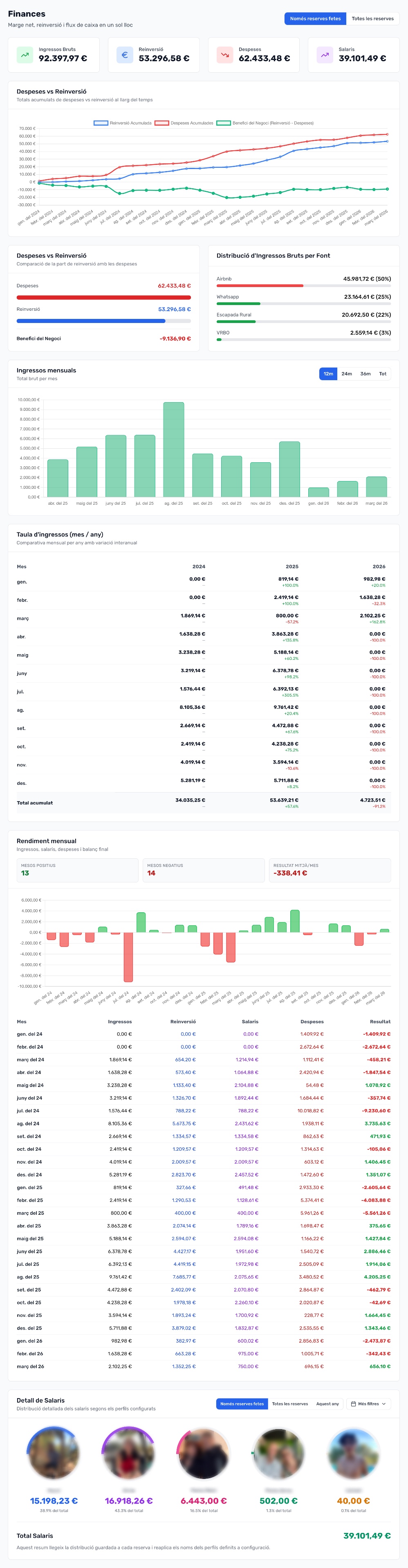
Task: Select the profile photo with 502,00 € salary
Action: 278,1453
